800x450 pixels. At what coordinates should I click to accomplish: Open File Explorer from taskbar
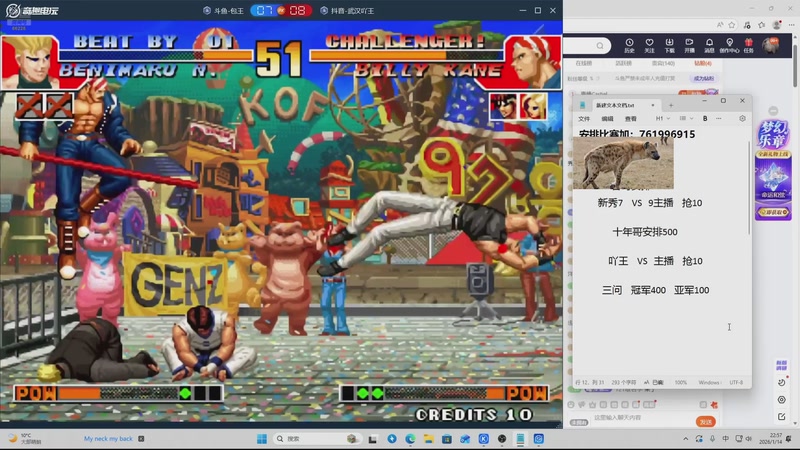pos(429,439)
